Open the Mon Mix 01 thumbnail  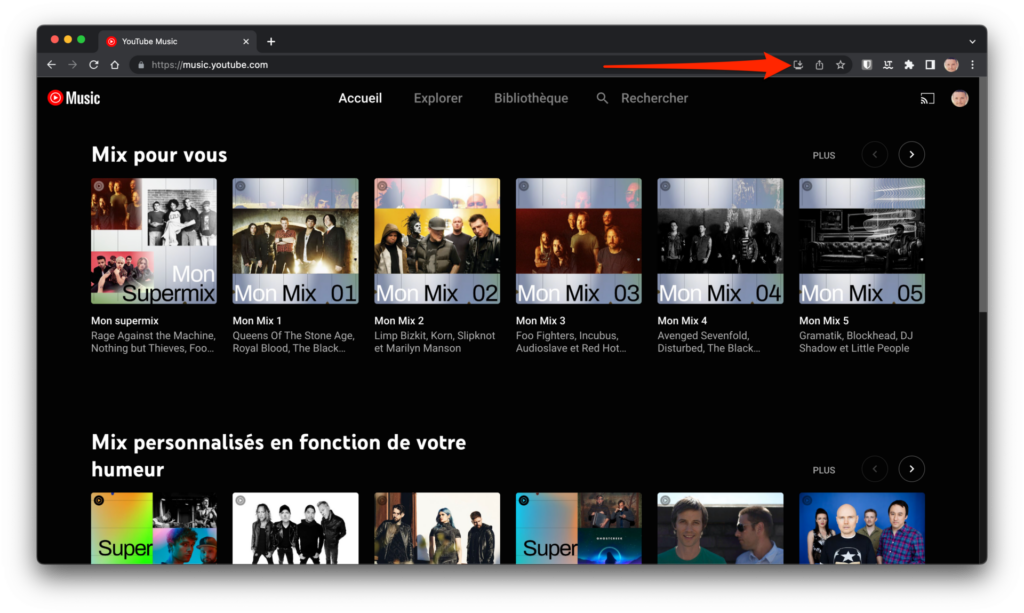pos(295,241)
